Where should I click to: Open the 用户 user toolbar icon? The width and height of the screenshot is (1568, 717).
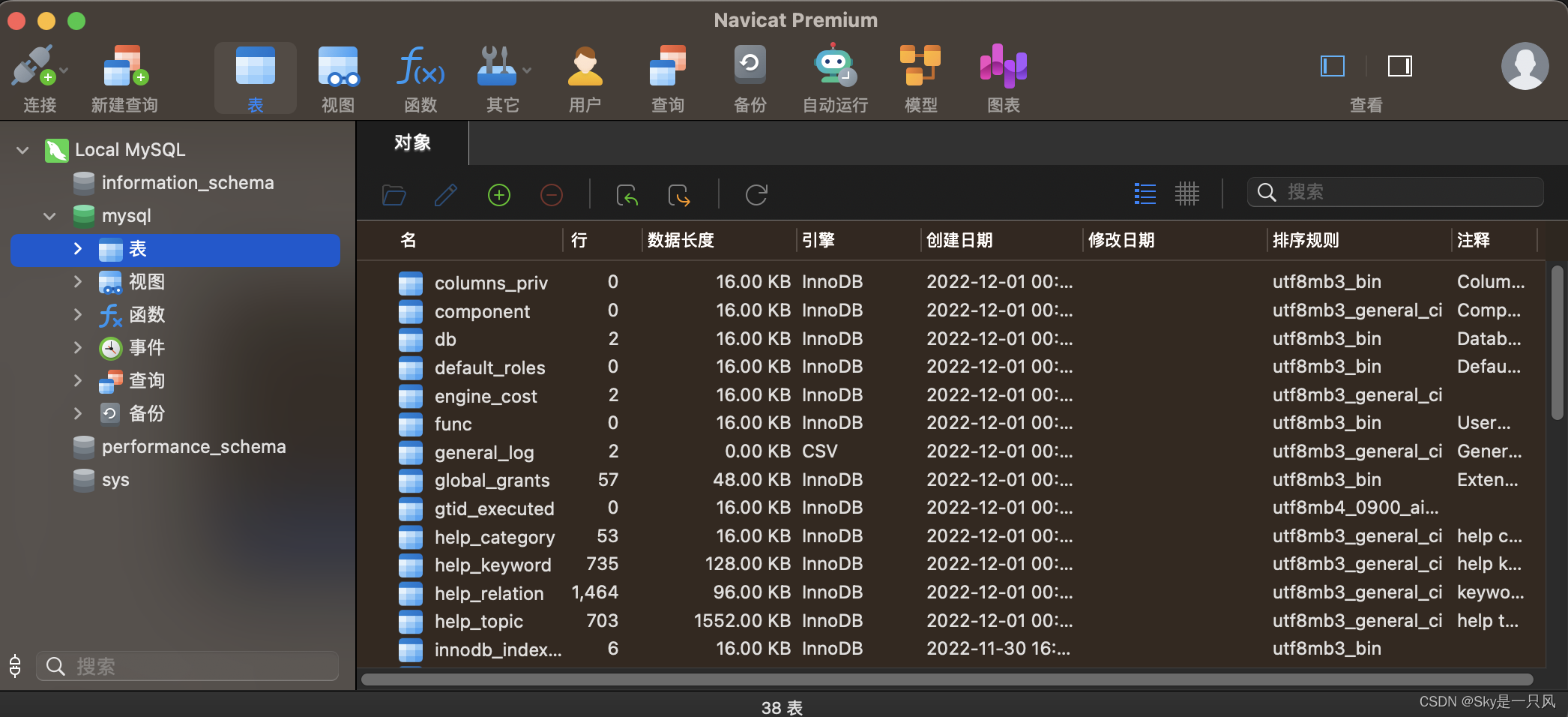(x=585, y=66)
